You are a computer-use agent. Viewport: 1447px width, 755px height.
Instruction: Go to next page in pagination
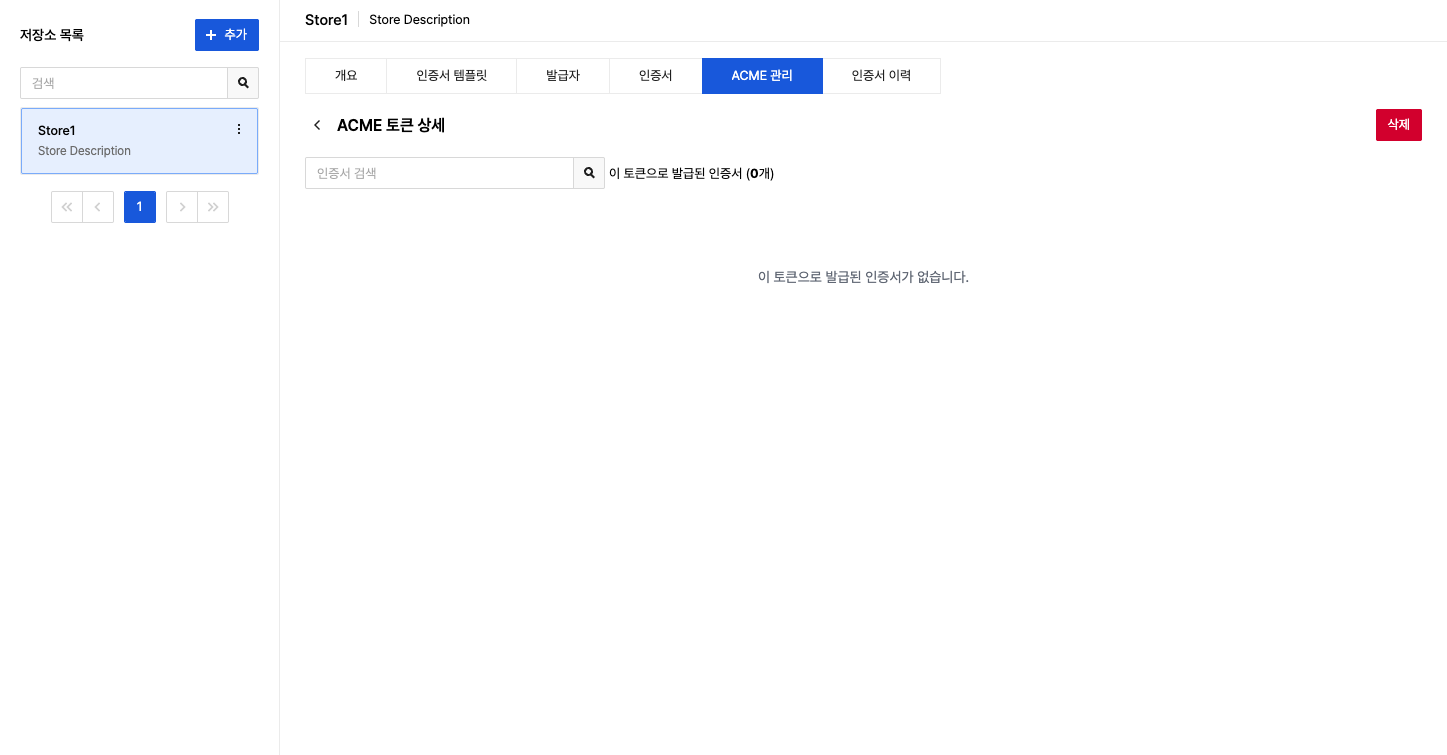182,207
